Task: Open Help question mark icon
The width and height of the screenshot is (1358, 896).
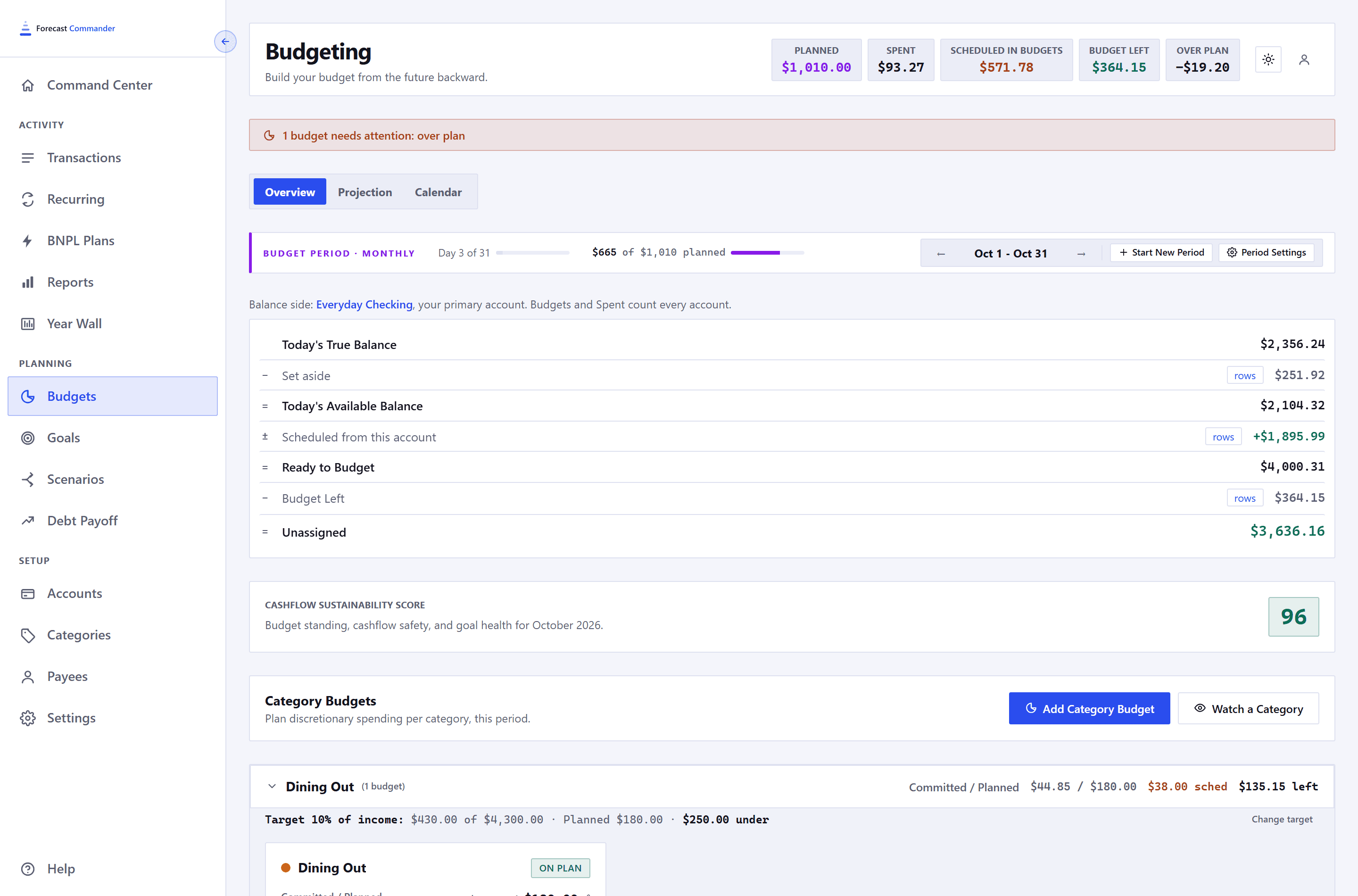Action: point(27,869)
